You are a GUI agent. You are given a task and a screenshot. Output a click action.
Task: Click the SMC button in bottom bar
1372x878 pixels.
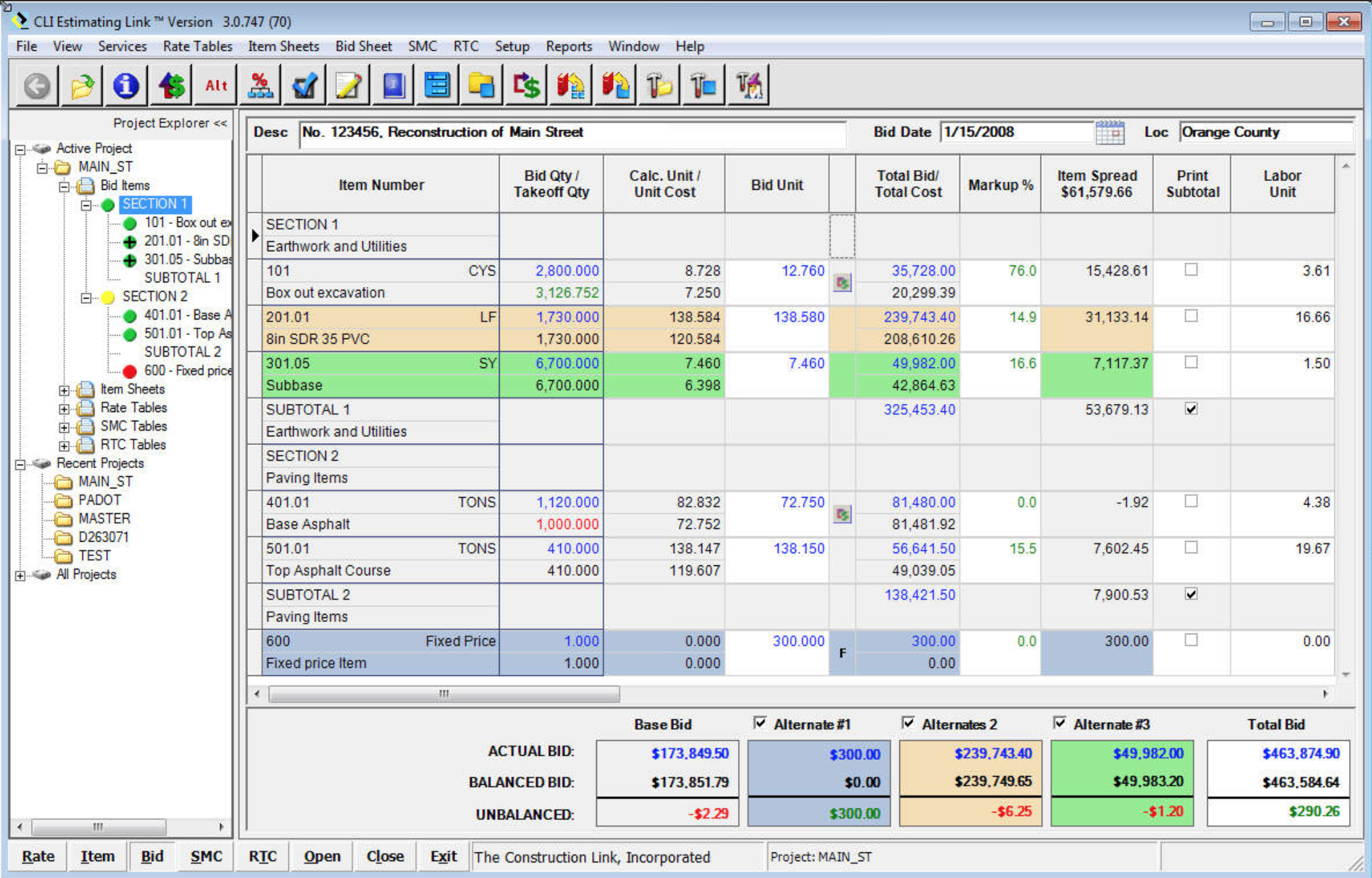tap(206, 856)
